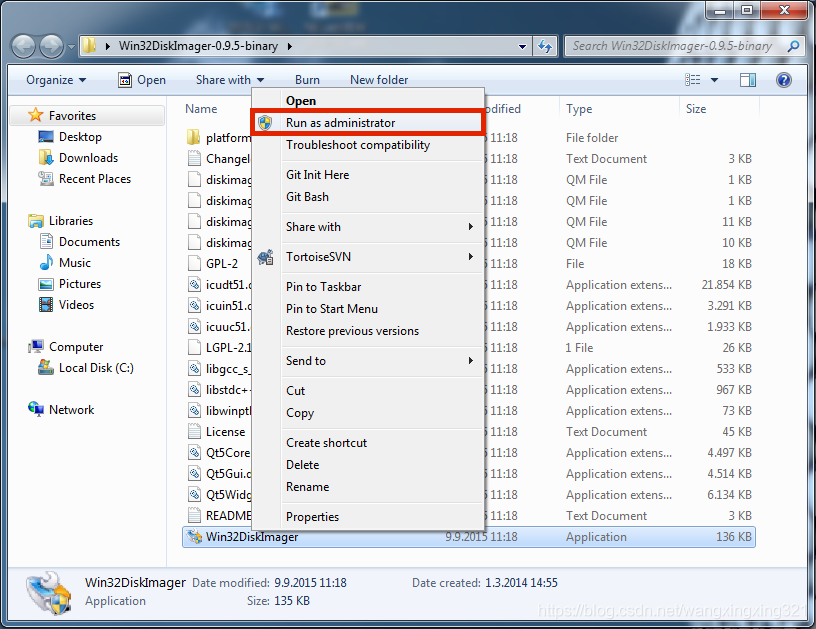Click the change view icon
This screenshot has height=629, width=816.
click(x=692, y=80)
